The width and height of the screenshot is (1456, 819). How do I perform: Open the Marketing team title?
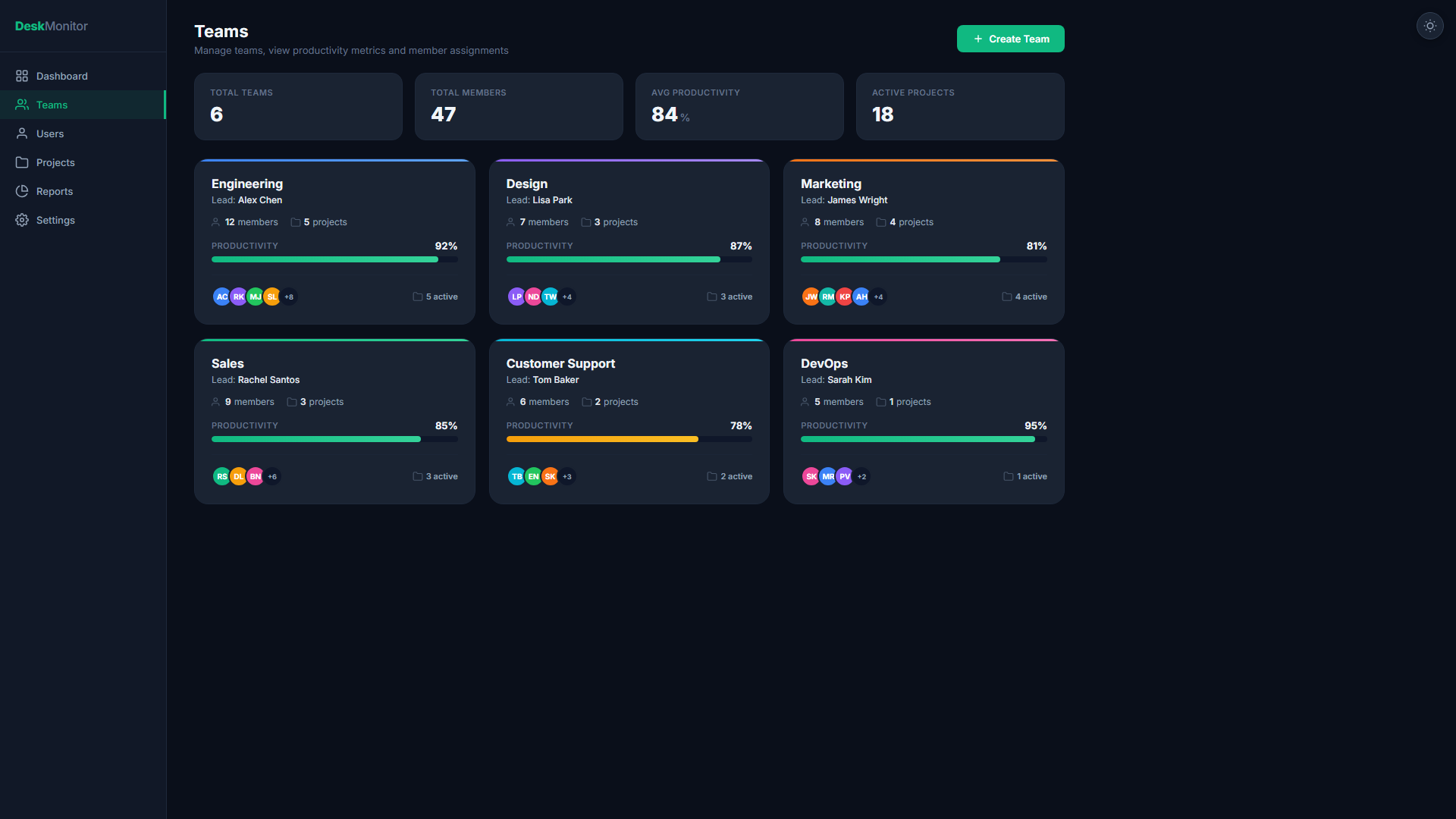[831, 184]
